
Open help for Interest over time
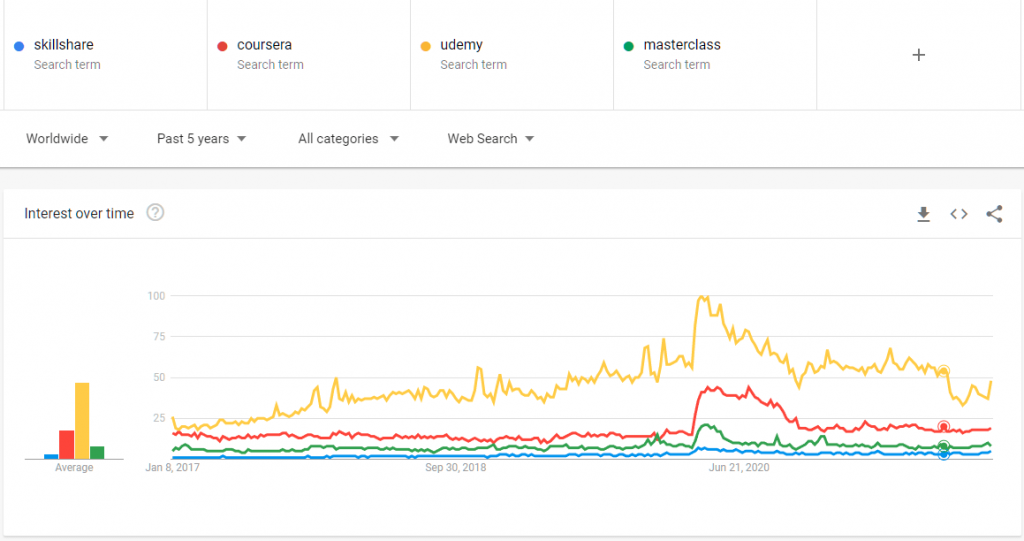(155, 213)
